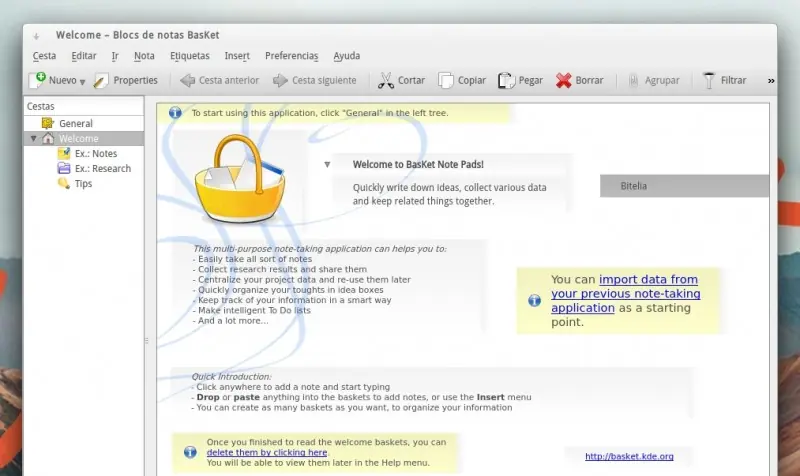
Task: Click the Pegar clipboard icon
Action: [x=506, y=80]
